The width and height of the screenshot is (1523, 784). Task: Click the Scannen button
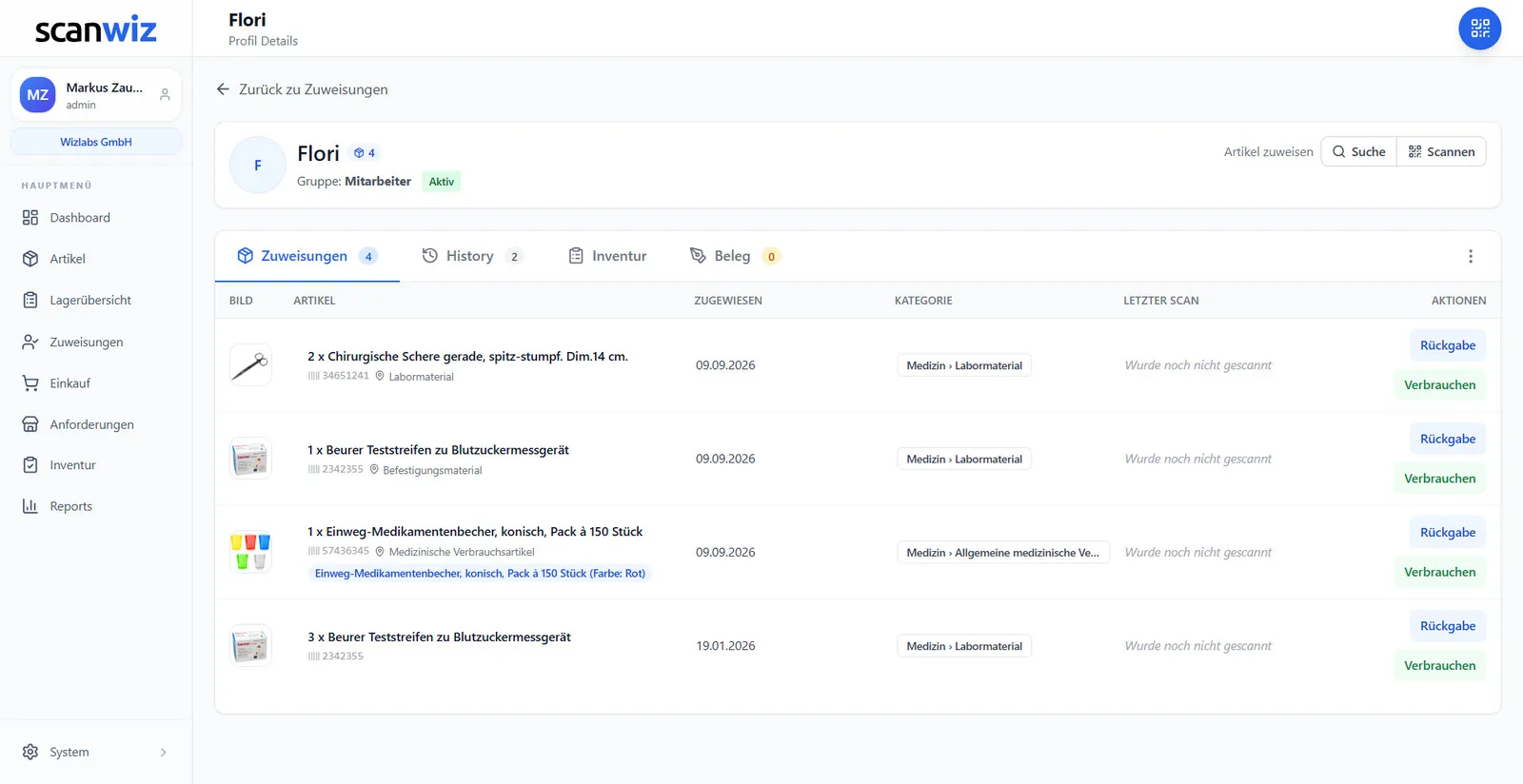(x=1441, y=152)
